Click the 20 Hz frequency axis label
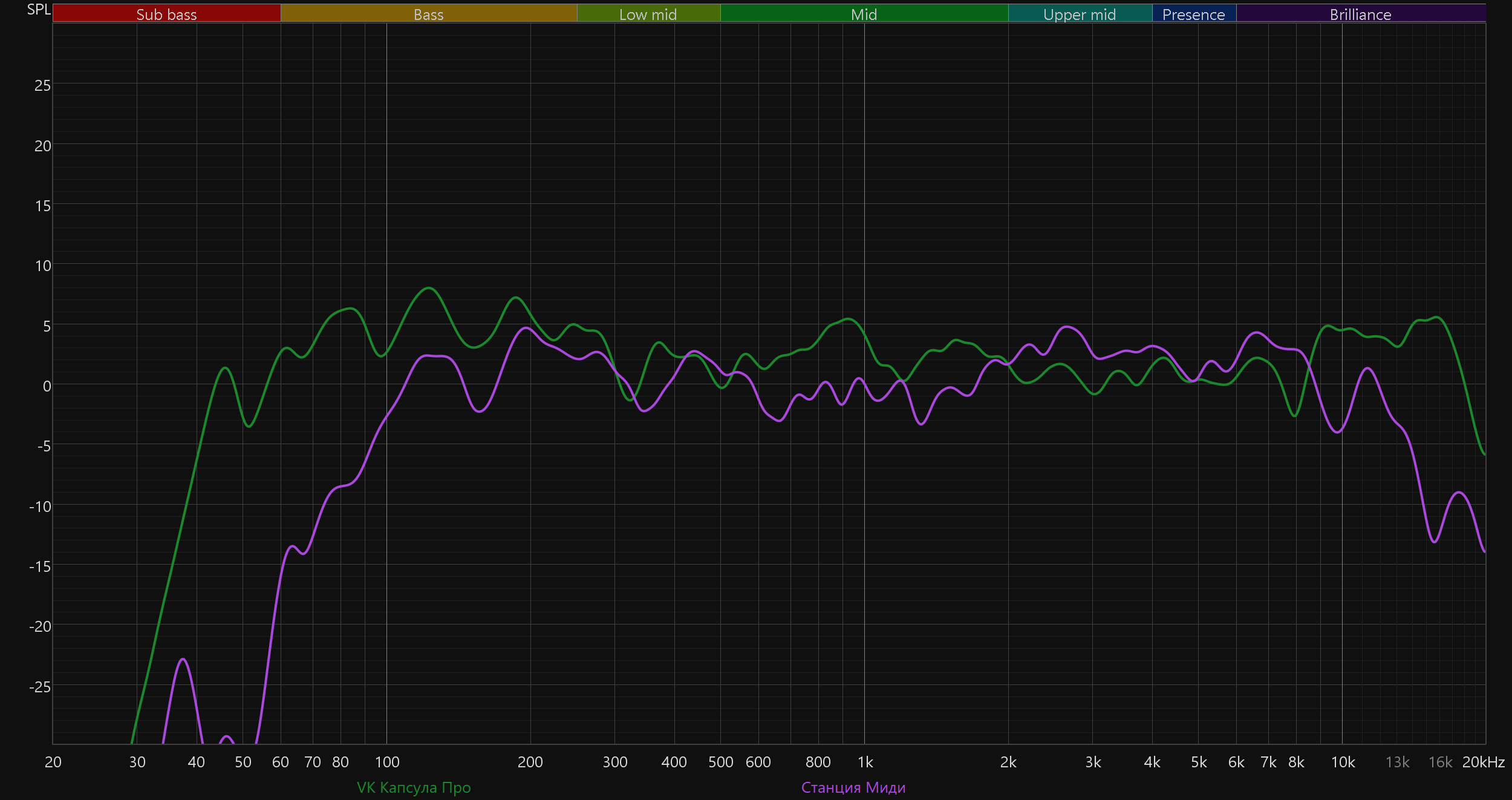The image size is (1512, 800). click(x=53, y=762)
